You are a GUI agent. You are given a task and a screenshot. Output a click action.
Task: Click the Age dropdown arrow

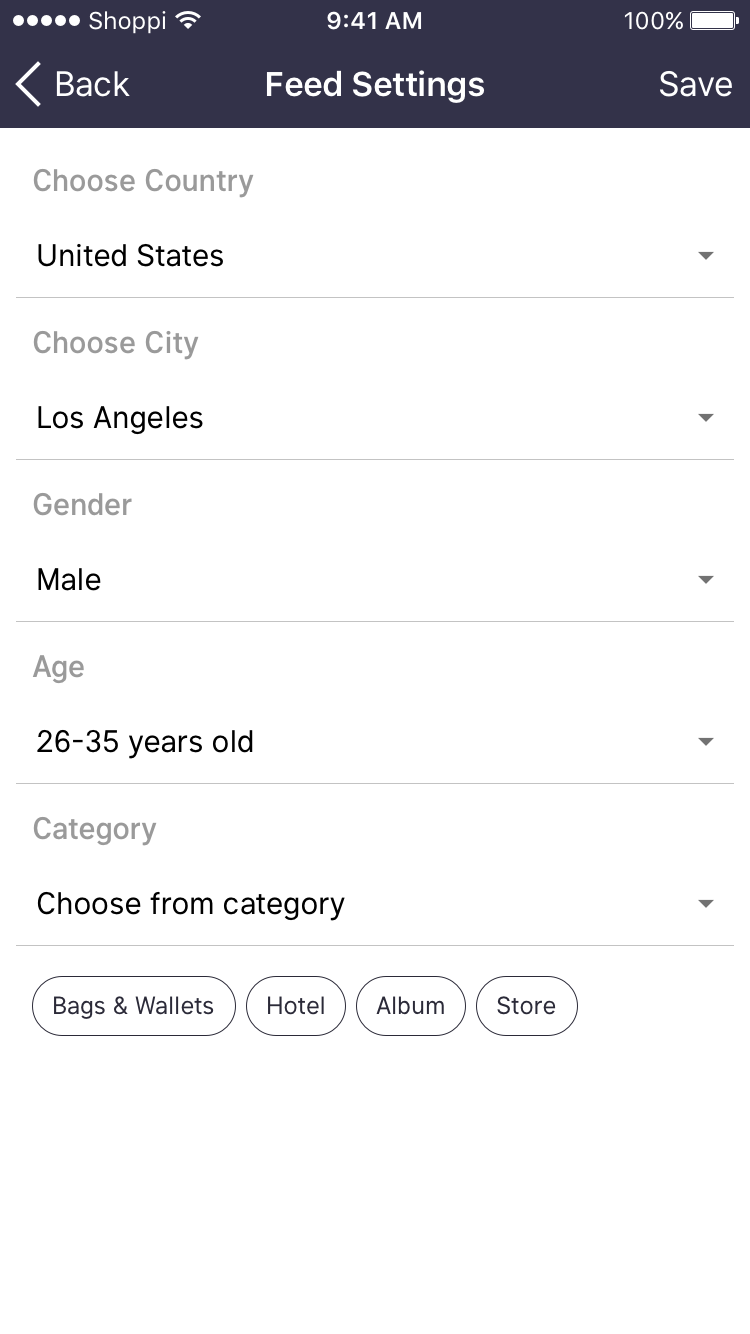click(706, 742)
